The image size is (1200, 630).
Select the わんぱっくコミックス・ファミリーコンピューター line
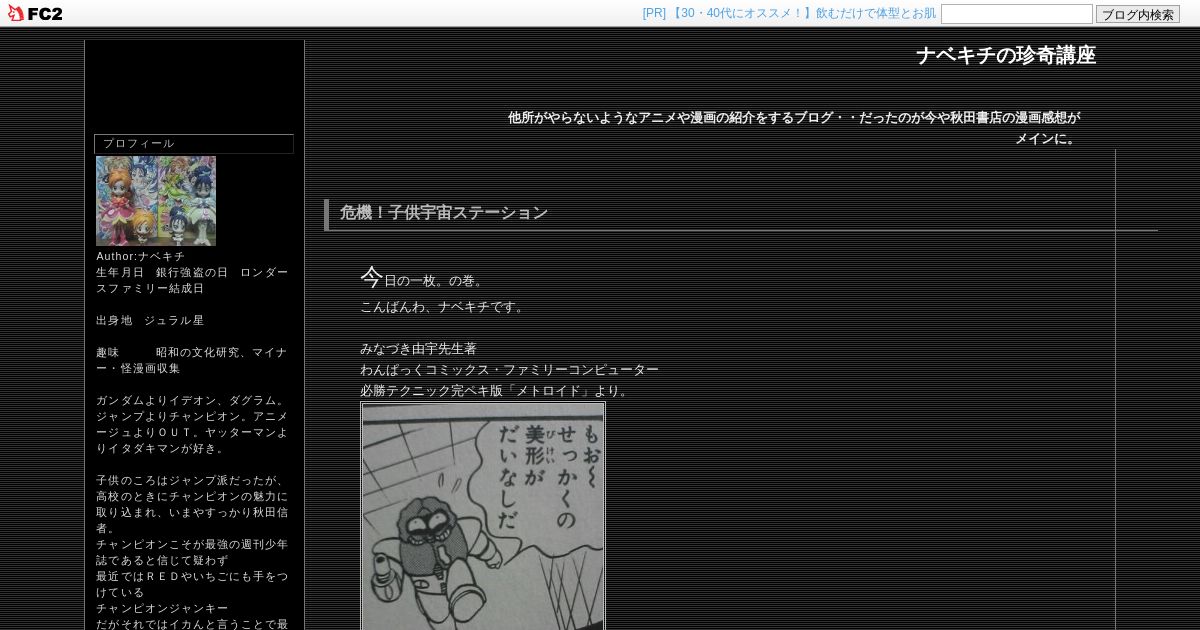click(x=509, y=370)
